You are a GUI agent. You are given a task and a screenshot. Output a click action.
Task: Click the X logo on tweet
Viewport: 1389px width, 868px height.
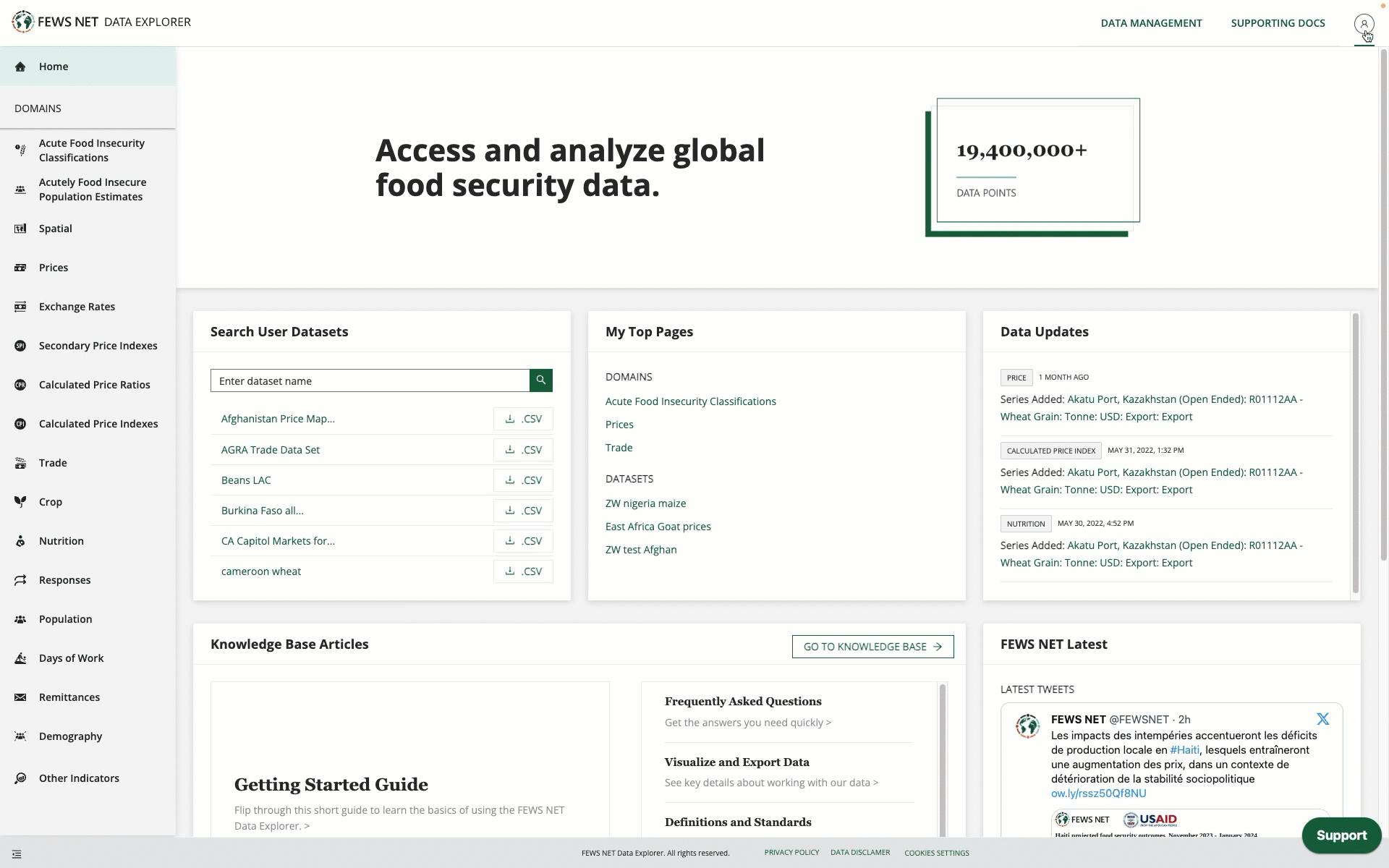pyautogui.click(x=1322, y=719)
